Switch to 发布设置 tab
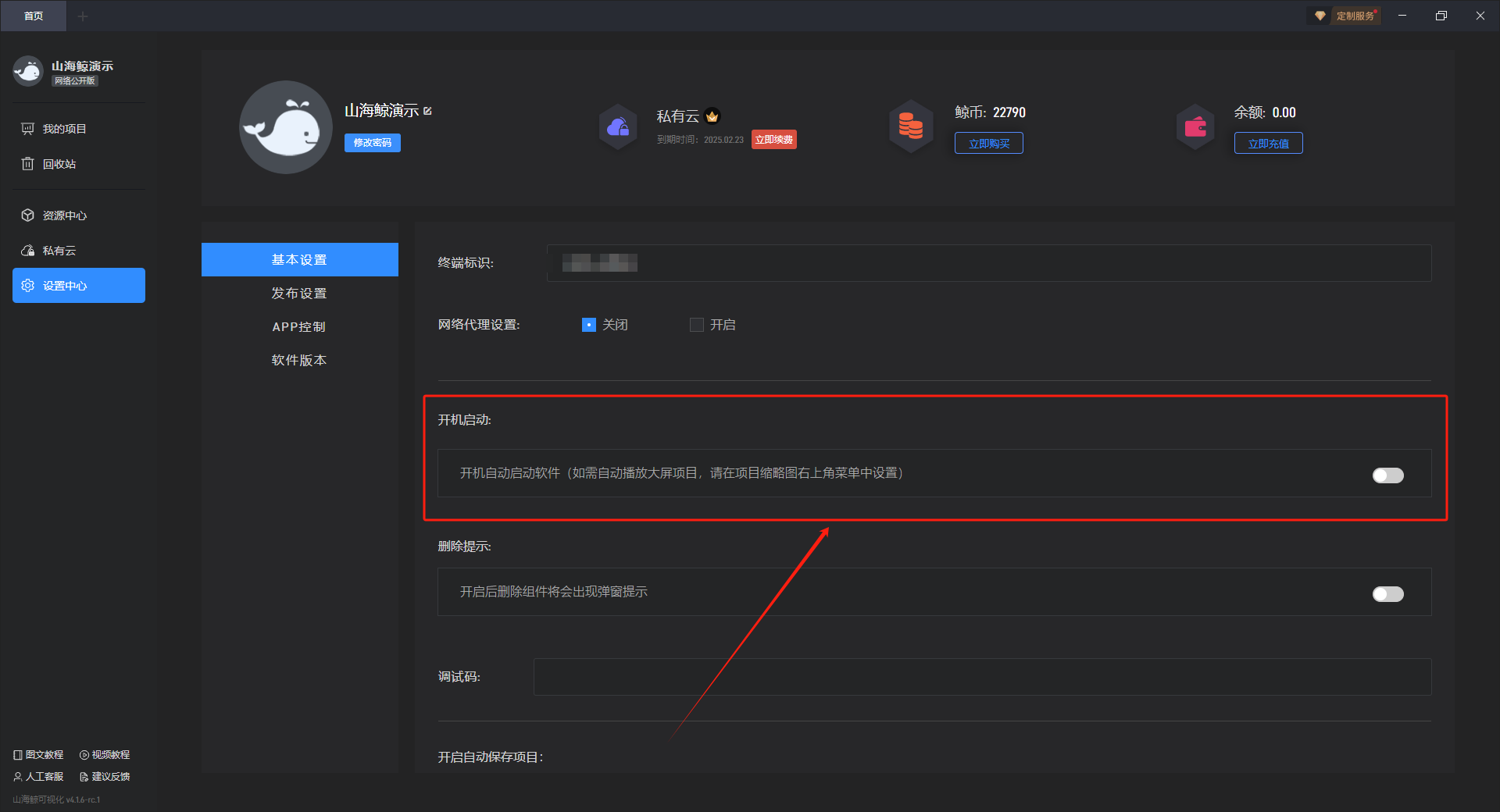This screenshot has height=812, width=1500. pos(299,294)
